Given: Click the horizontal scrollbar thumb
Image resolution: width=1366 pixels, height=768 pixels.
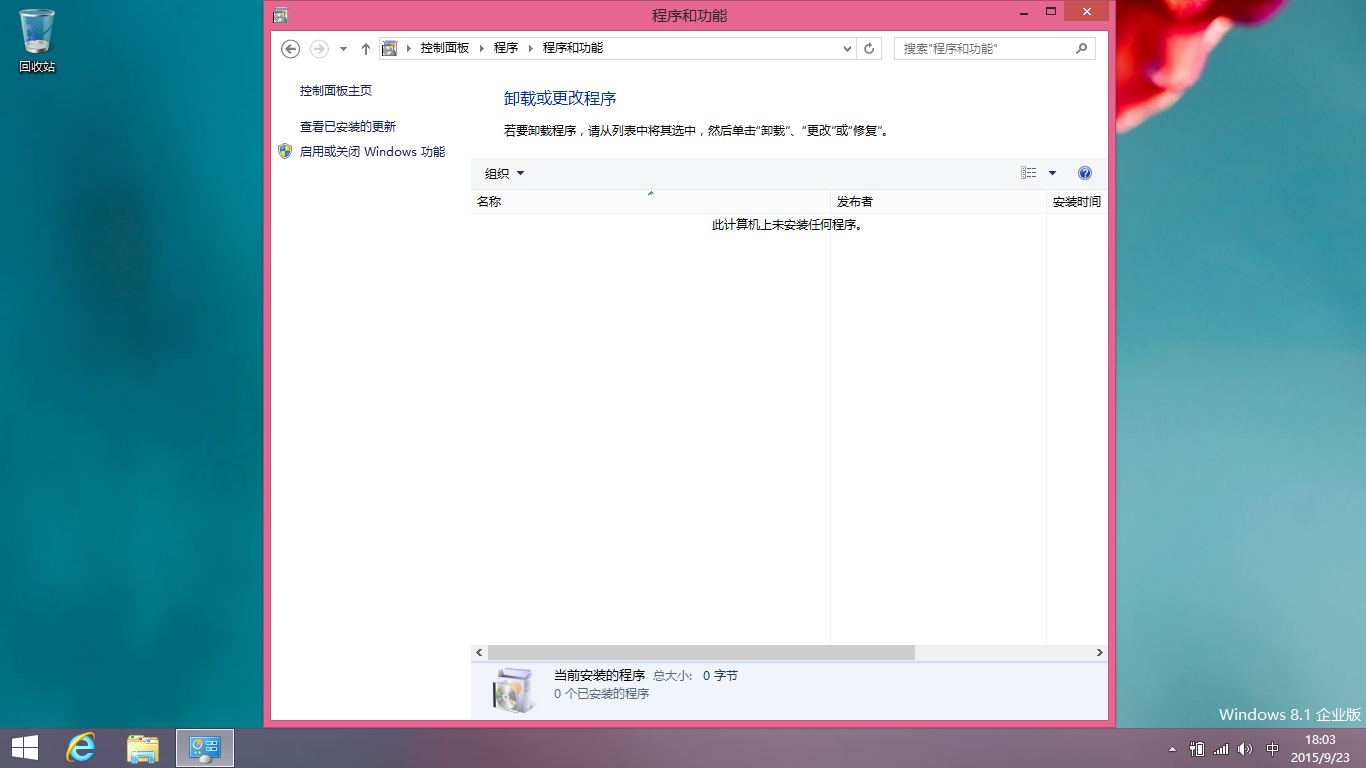Looking at the screenshot, I should click(x=701, y=652).
